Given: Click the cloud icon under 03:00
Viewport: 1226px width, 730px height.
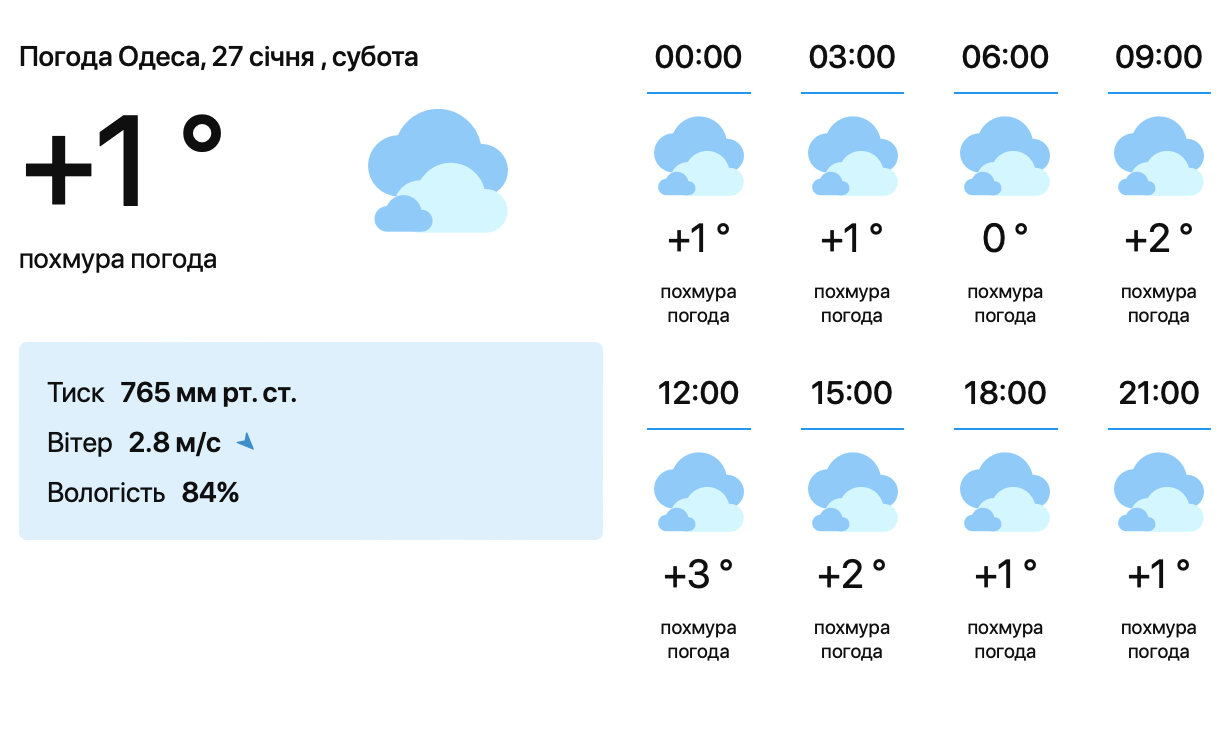Looking at the screenshot, I should [x=852, y=157].
